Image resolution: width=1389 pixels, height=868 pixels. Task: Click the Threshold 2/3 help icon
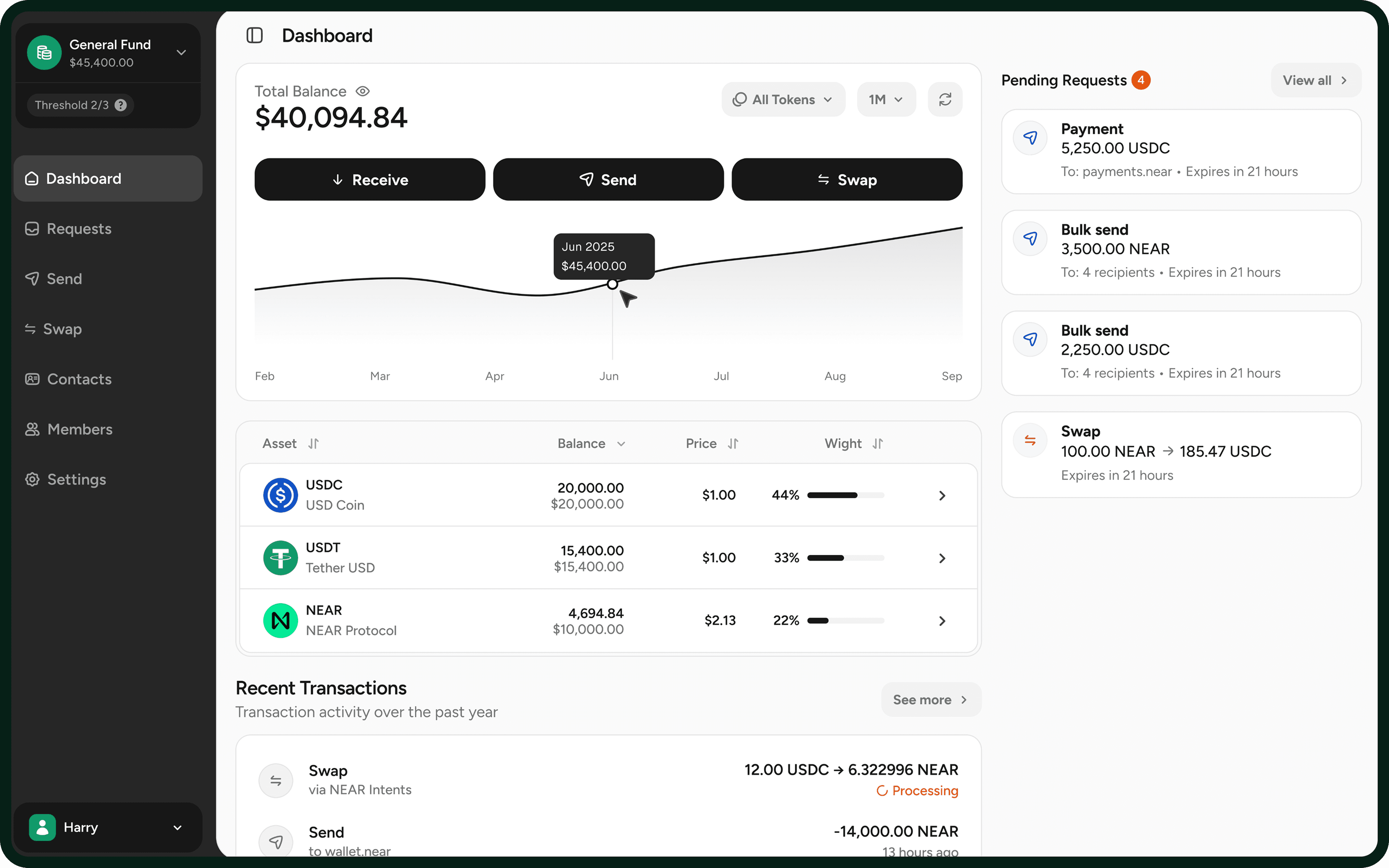[120, 105]
